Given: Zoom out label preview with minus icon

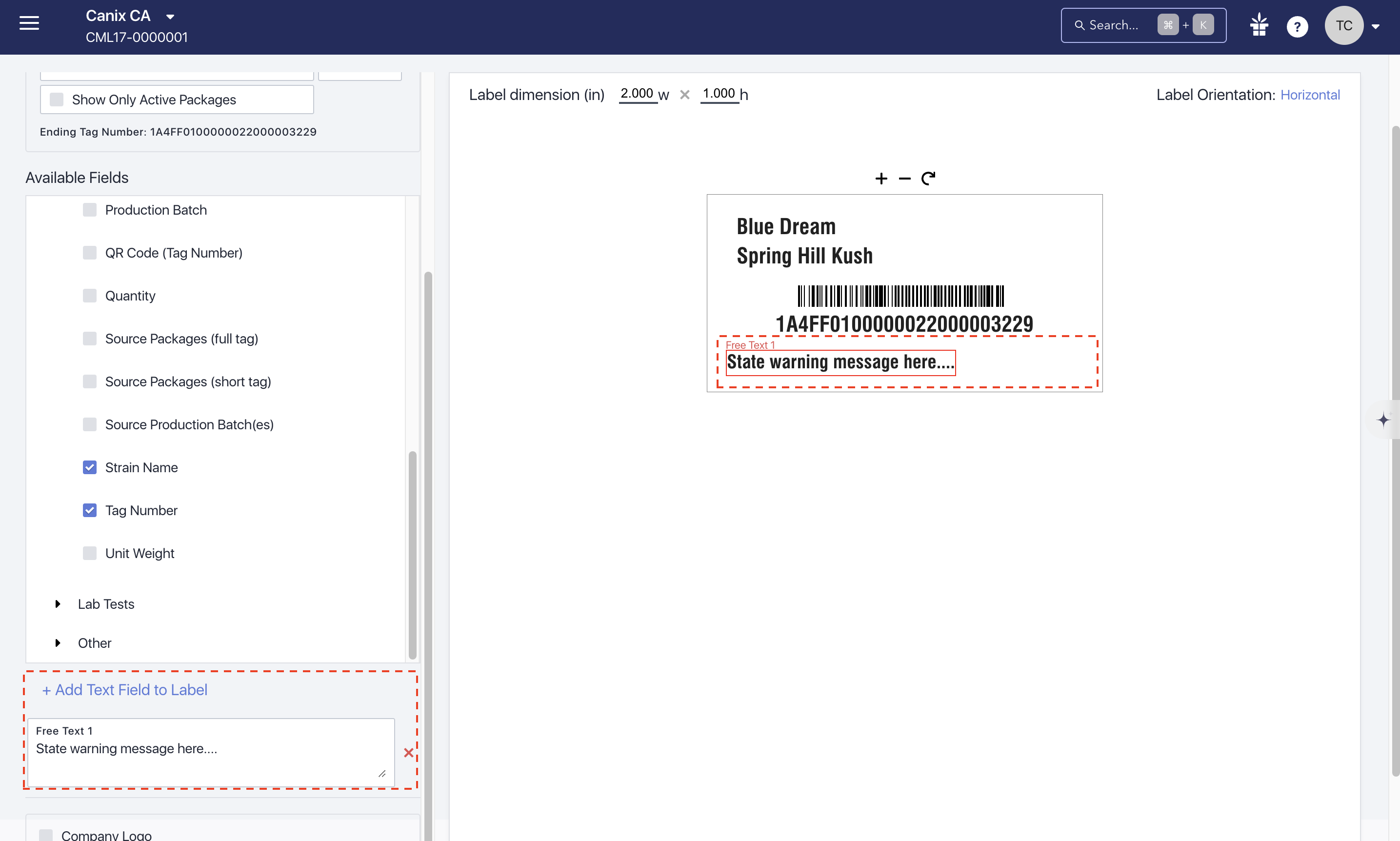Looking at the screenshot, I should (x=905, y=179).
